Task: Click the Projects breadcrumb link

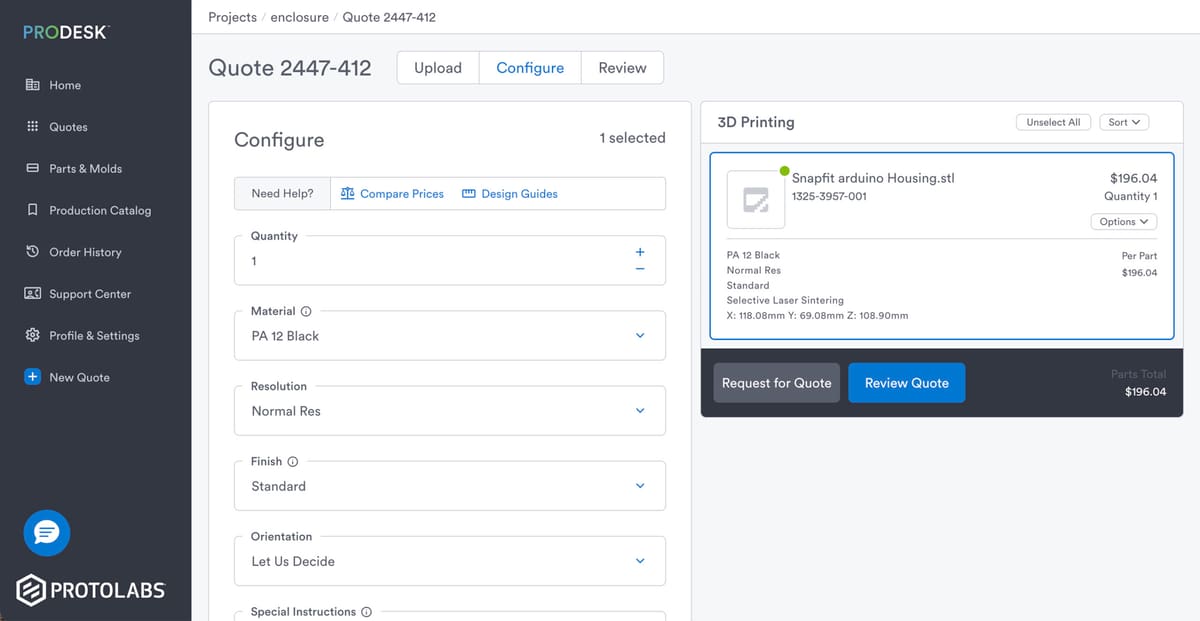Action: pos(232,17)
